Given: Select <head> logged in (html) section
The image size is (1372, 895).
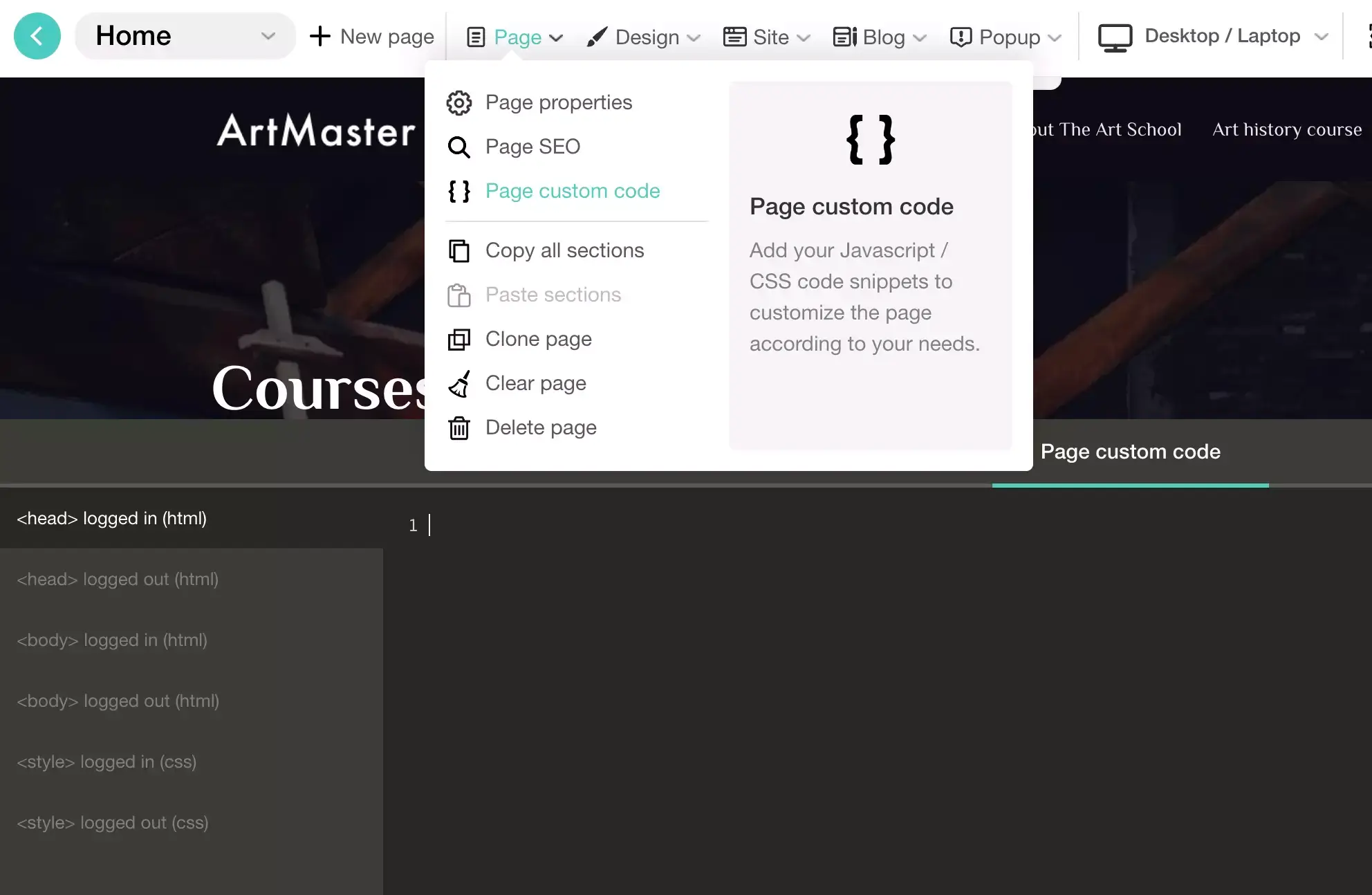Looking at the screenshot, I should 192,518.
